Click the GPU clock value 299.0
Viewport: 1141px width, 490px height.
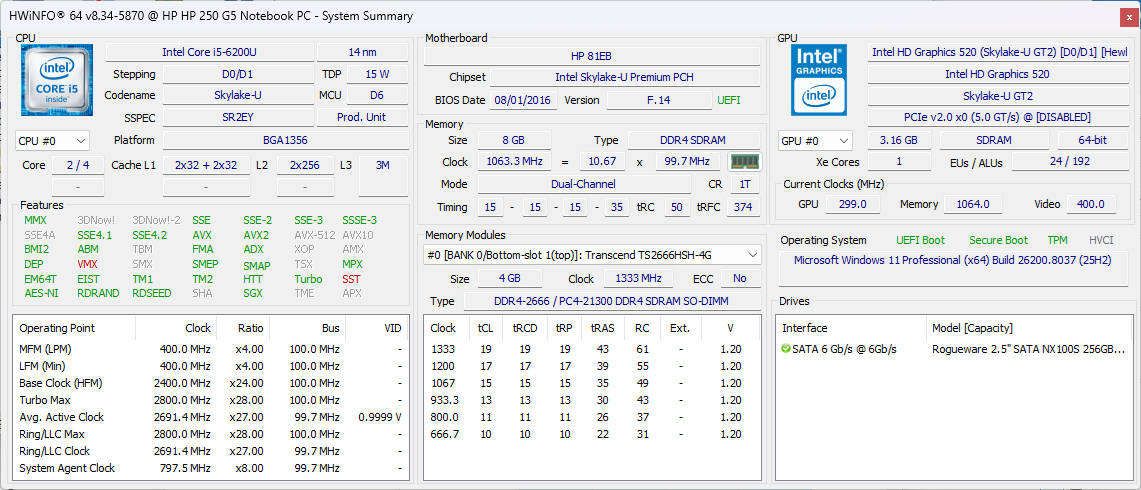coord(852,205)
